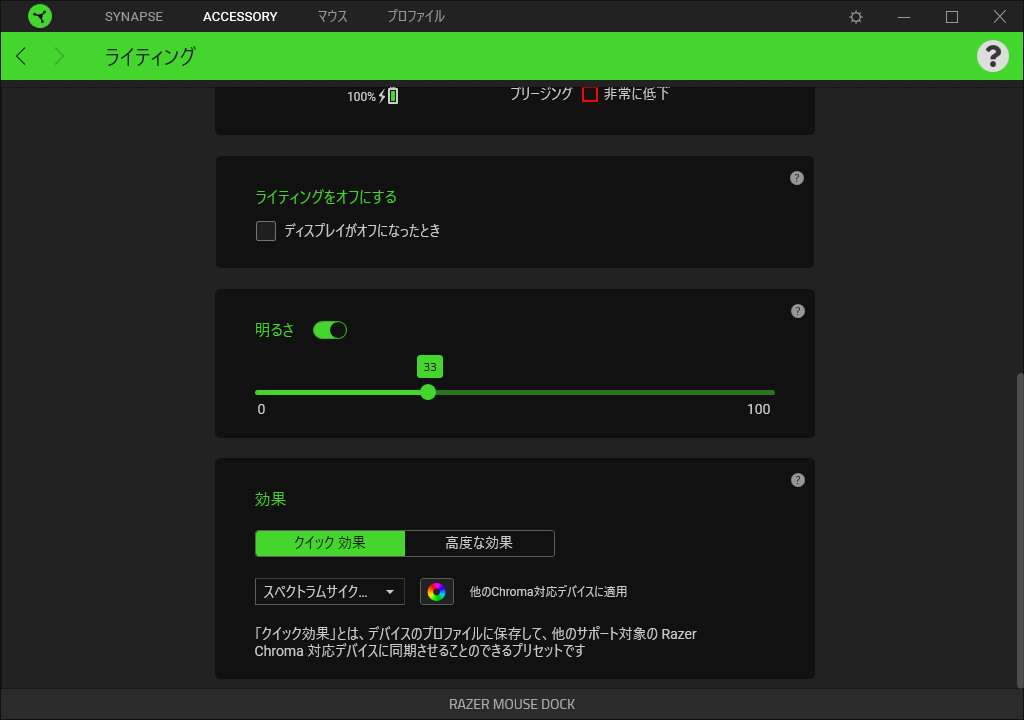Open the プロファイル tab
Image resolution: width=1024 pixels, height=720 pixels.
coord(416,16)
